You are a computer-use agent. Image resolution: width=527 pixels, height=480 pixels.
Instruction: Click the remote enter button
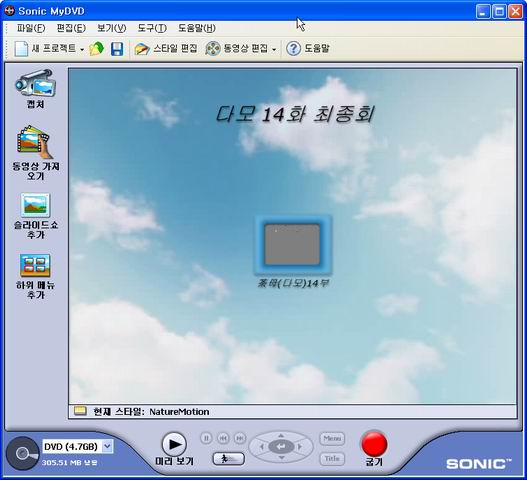(281, 447)
